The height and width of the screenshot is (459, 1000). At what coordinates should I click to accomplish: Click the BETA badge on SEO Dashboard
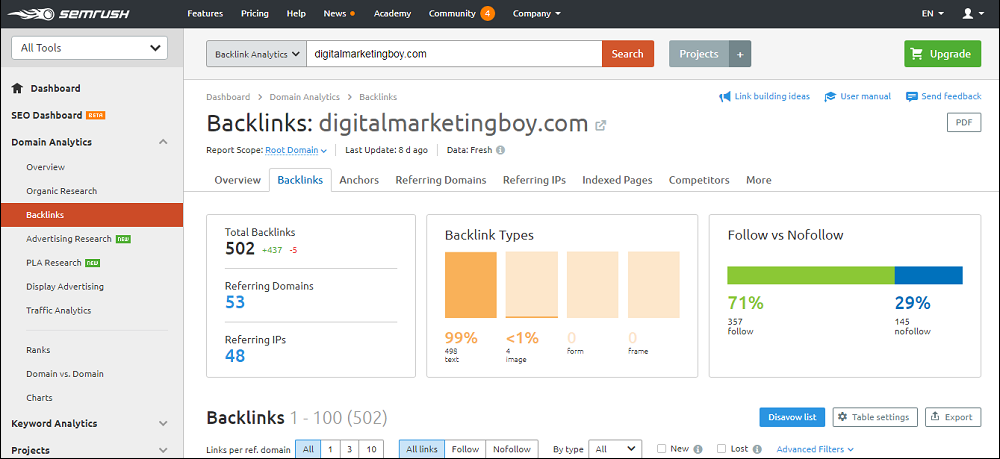96,115
